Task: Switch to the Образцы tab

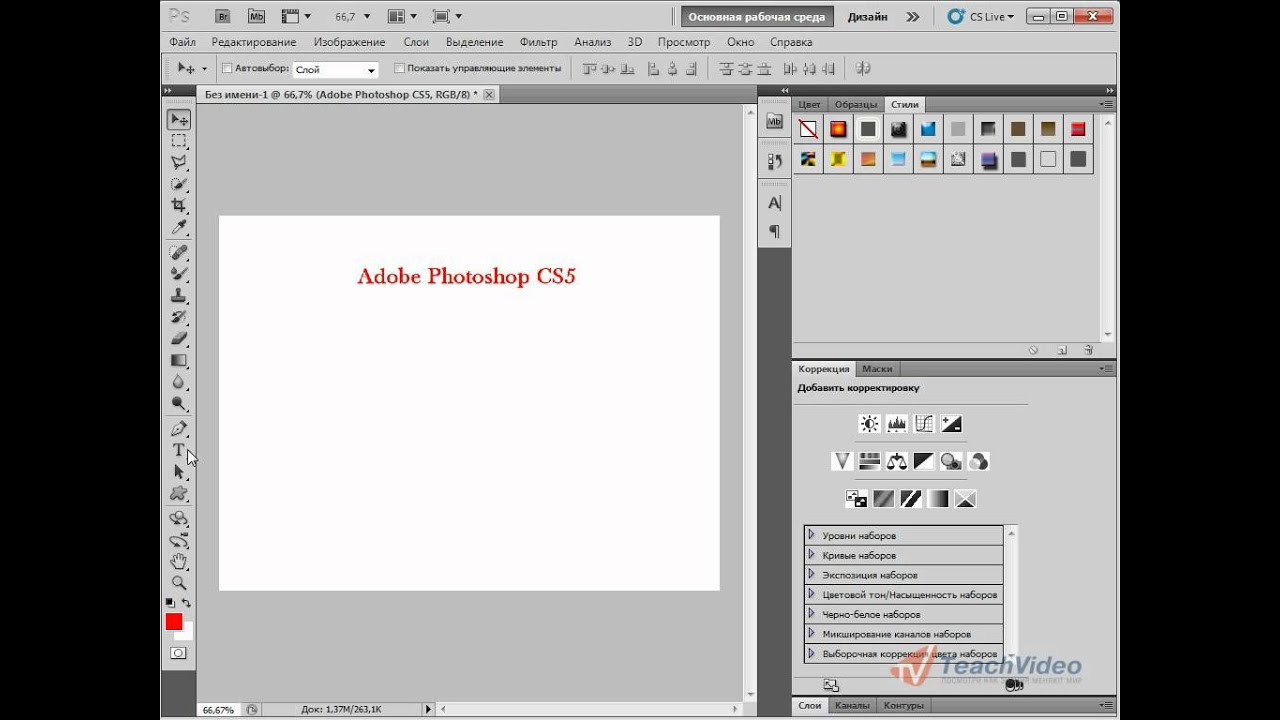Action: [856, 104]
